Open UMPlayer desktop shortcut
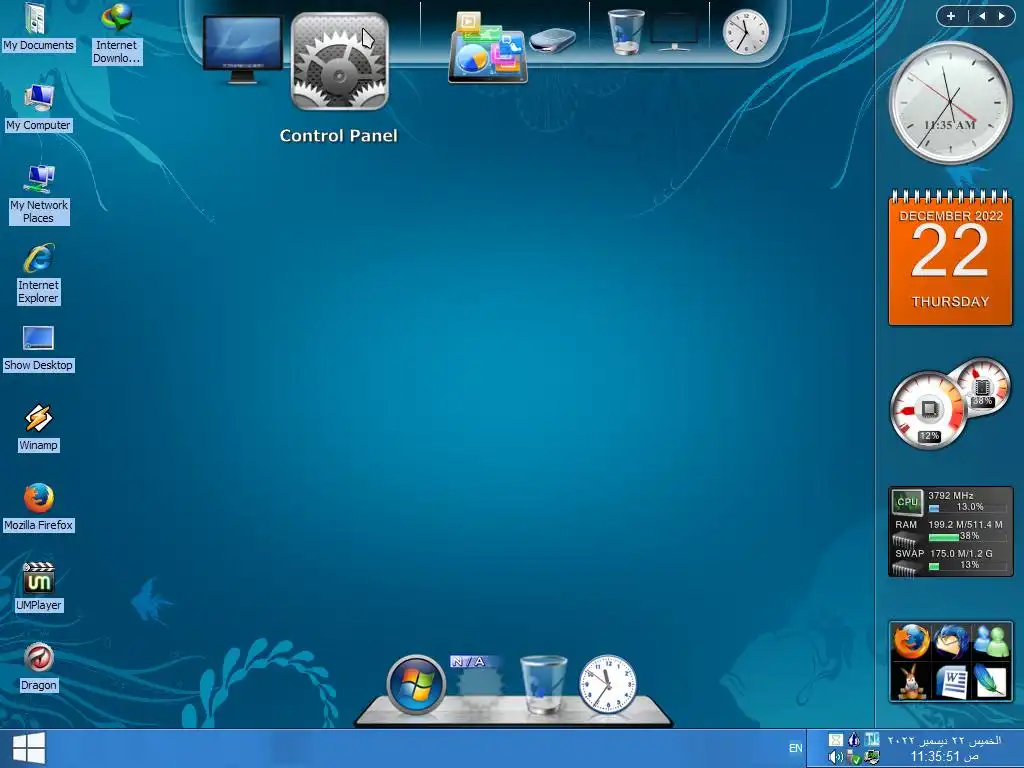1024x768 pixels. 39,588
